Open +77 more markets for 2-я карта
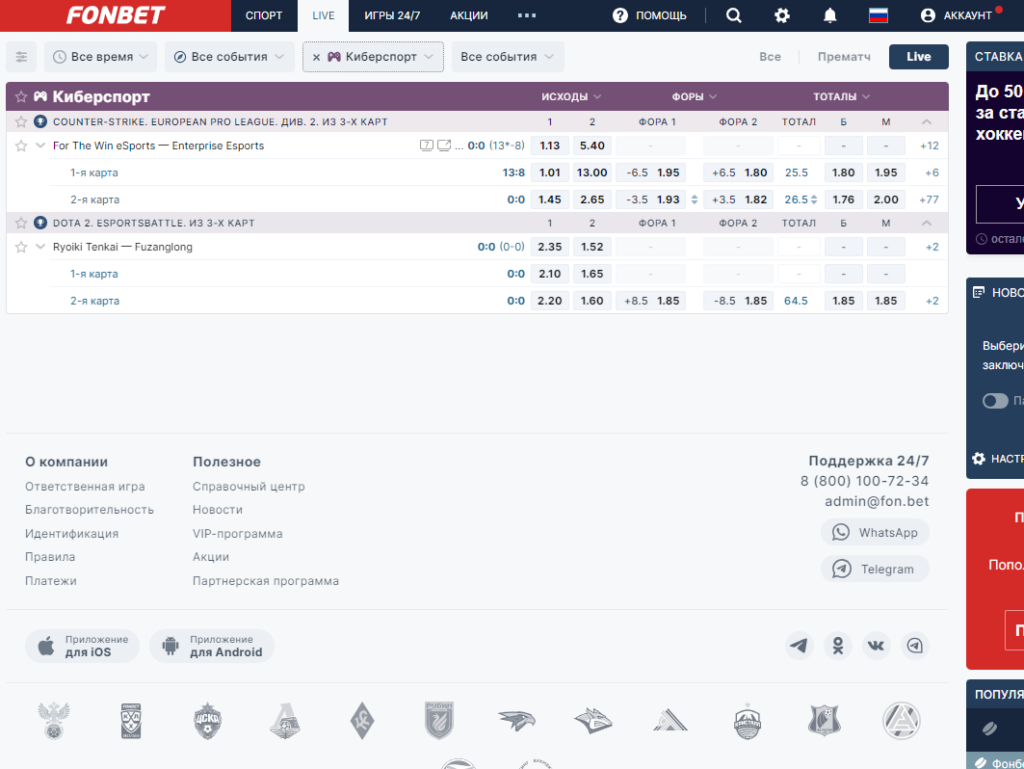This screenshot has width=1024, height=769. coord(929,200)
